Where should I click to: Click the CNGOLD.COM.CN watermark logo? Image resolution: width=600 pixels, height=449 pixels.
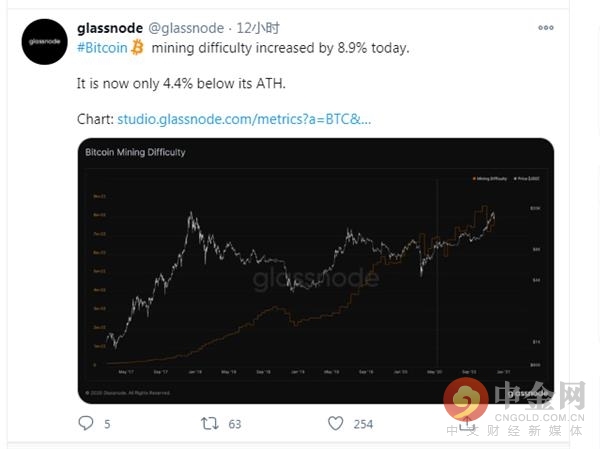(x=515, y=408)
